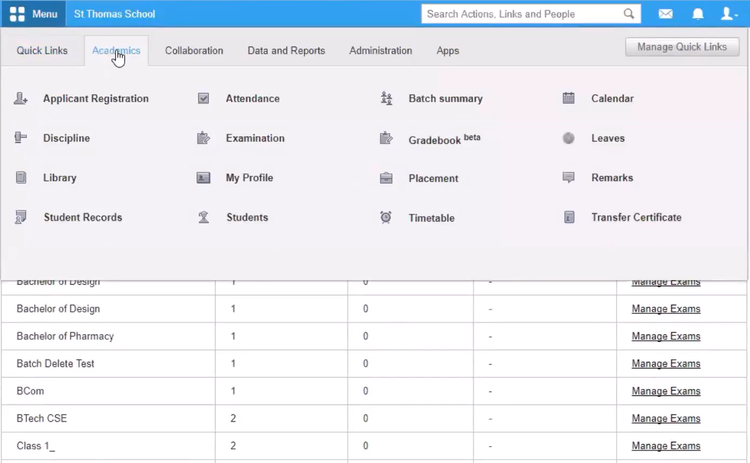Click the notifications bell icon
750x463 pixels.
pos(698,14)
